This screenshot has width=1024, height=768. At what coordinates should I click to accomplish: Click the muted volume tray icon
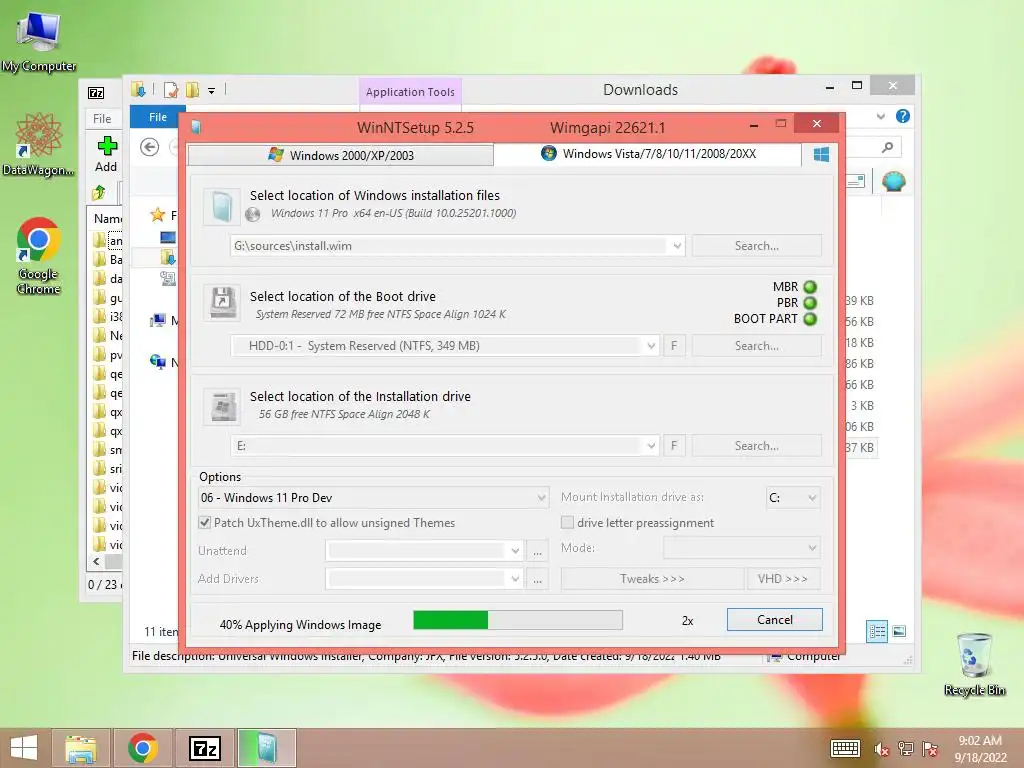click(881, 749)
